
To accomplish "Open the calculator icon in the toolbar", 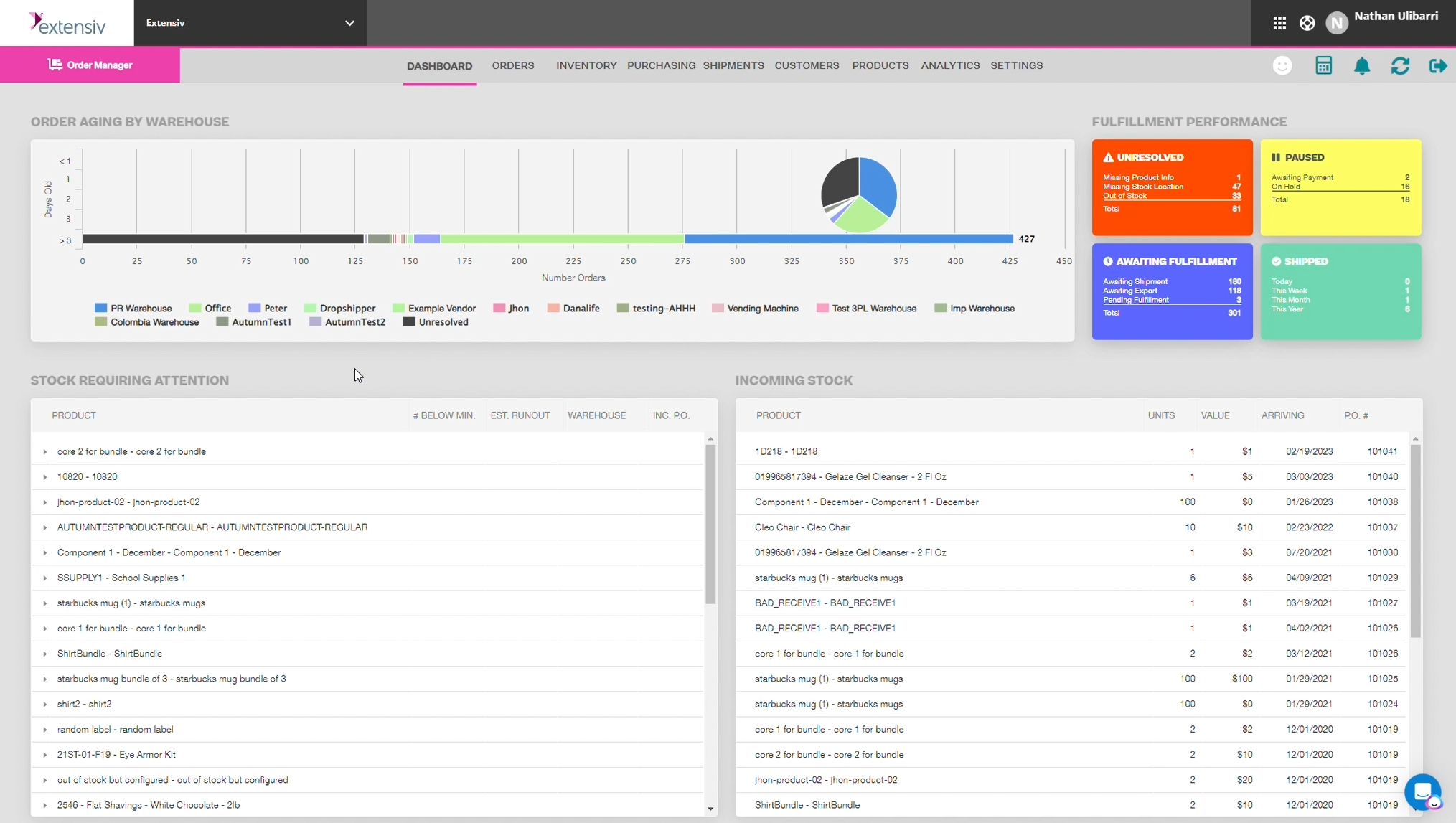I will click(x=1323, y=65).
